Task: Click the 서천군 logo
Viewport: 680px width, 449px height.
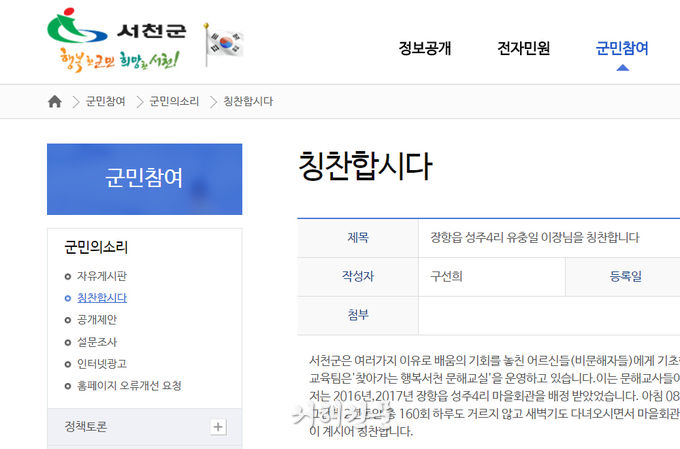Action: pos(117,26)
